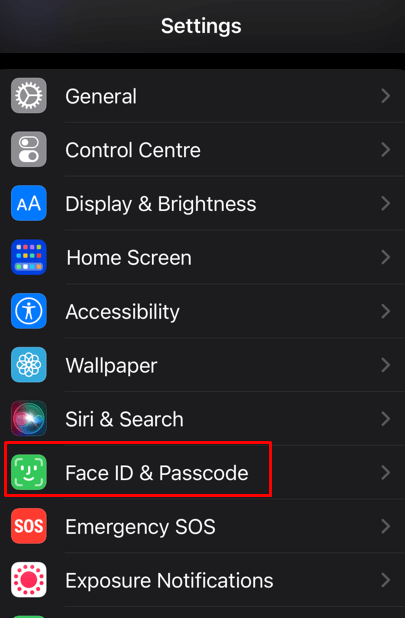
Task: Tap the Exposure Notifications icon
Action: point(29,580)
